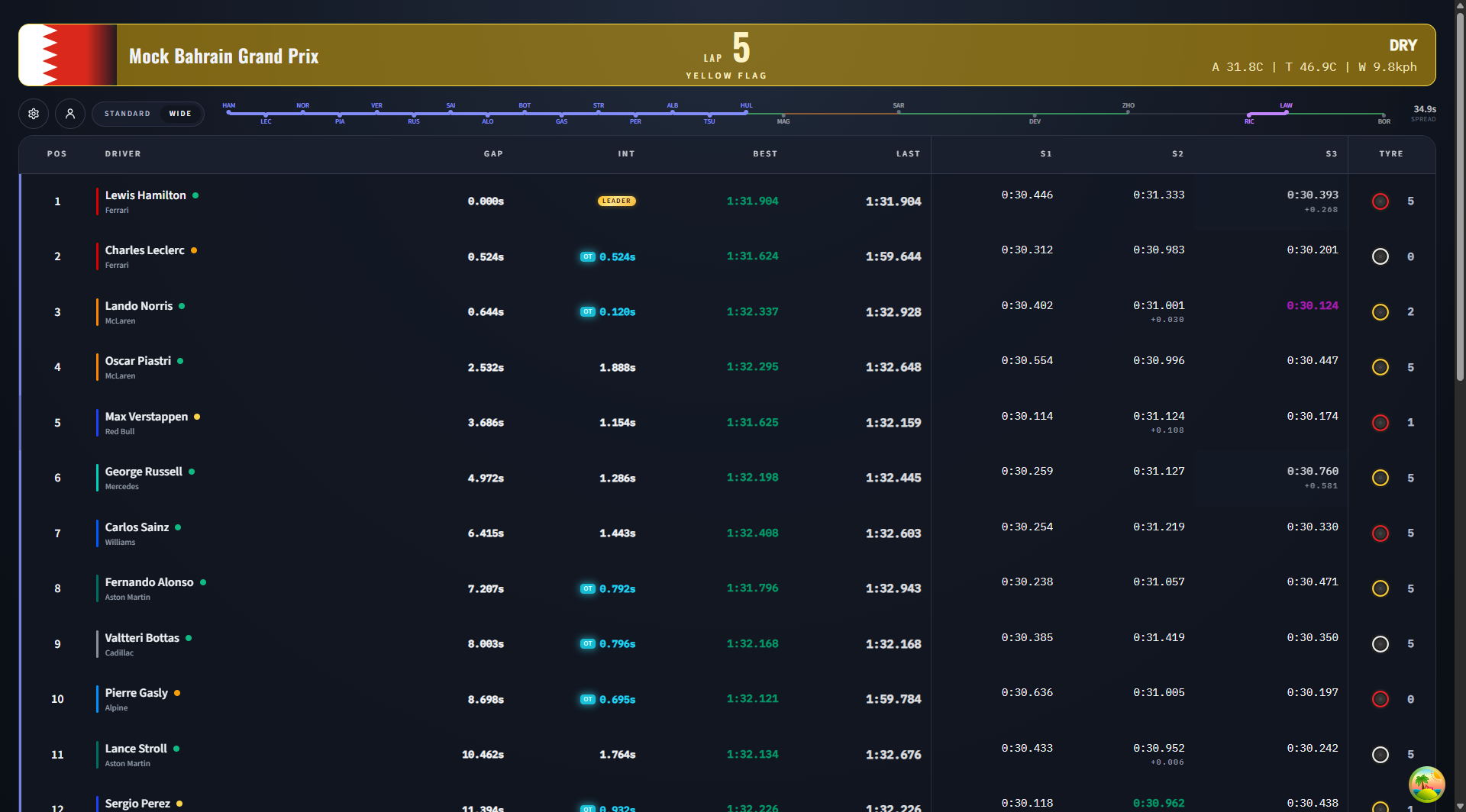Click George Russell's medium tyre icon
Screen dimensions: 1466x812
click(1380, 478)
